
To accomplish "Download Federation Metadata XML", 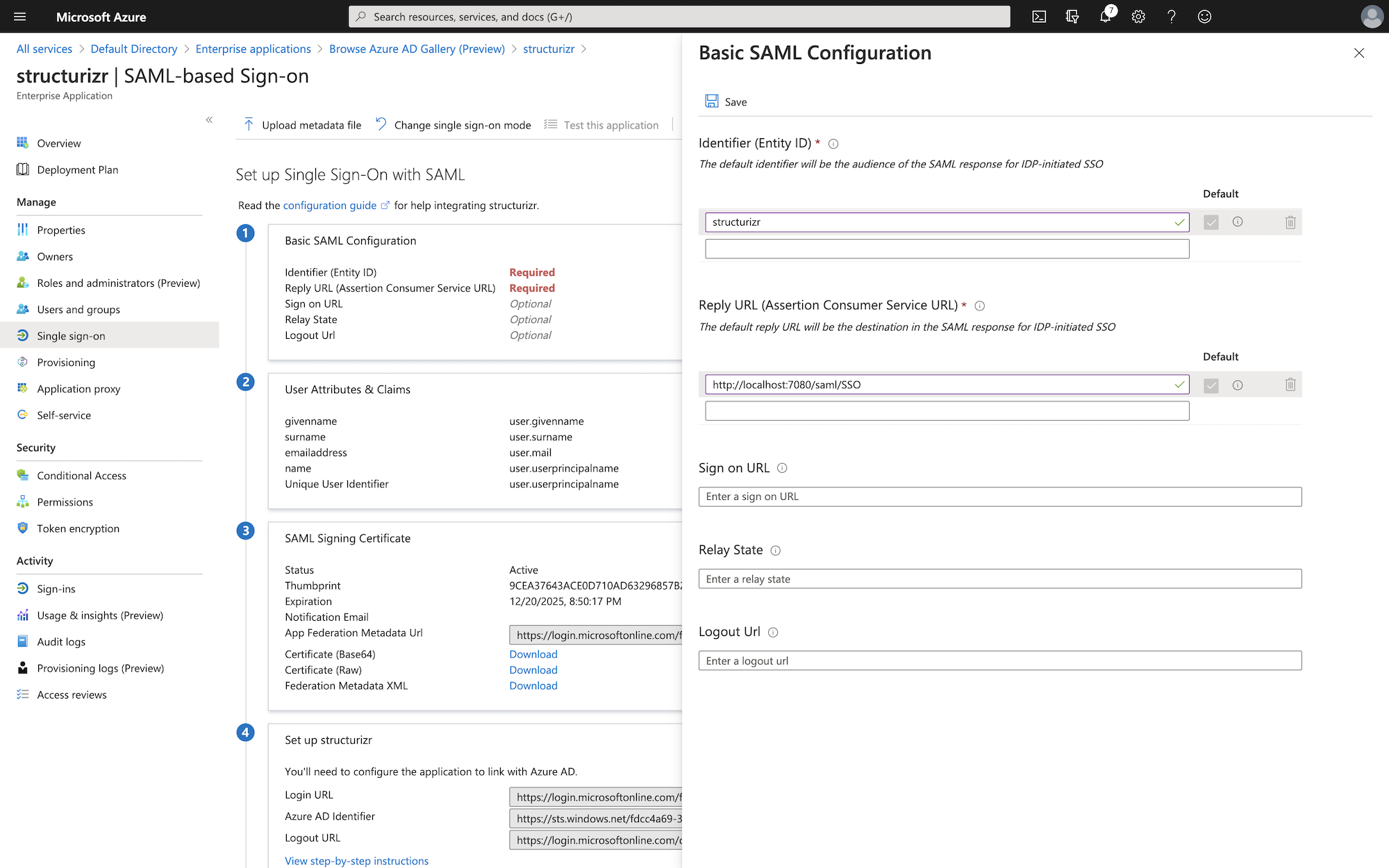I will tap(533, 685).
